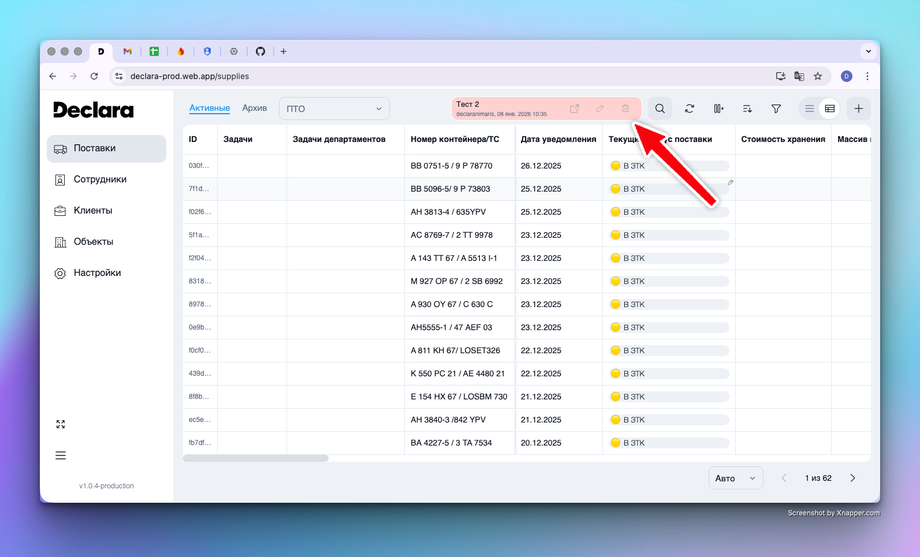
Task: Go back with browser back arrow
Action: click(53, 76)
